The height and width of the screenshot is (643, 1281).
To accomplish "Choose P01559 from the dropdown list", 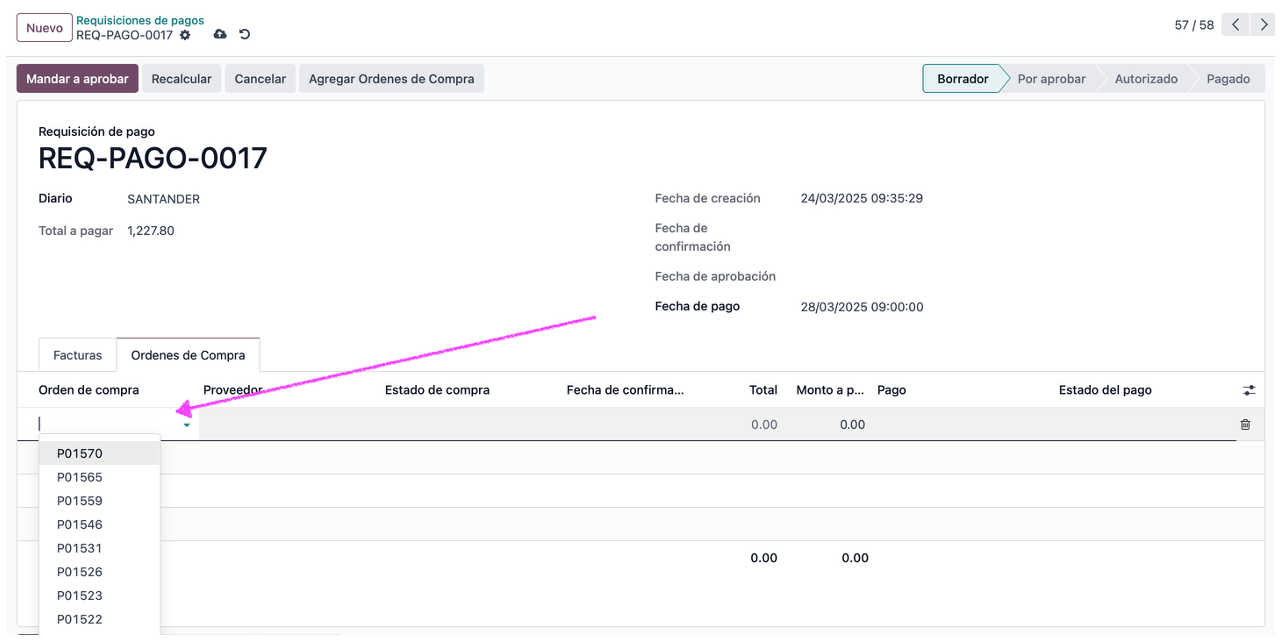I will pos(99,501).
